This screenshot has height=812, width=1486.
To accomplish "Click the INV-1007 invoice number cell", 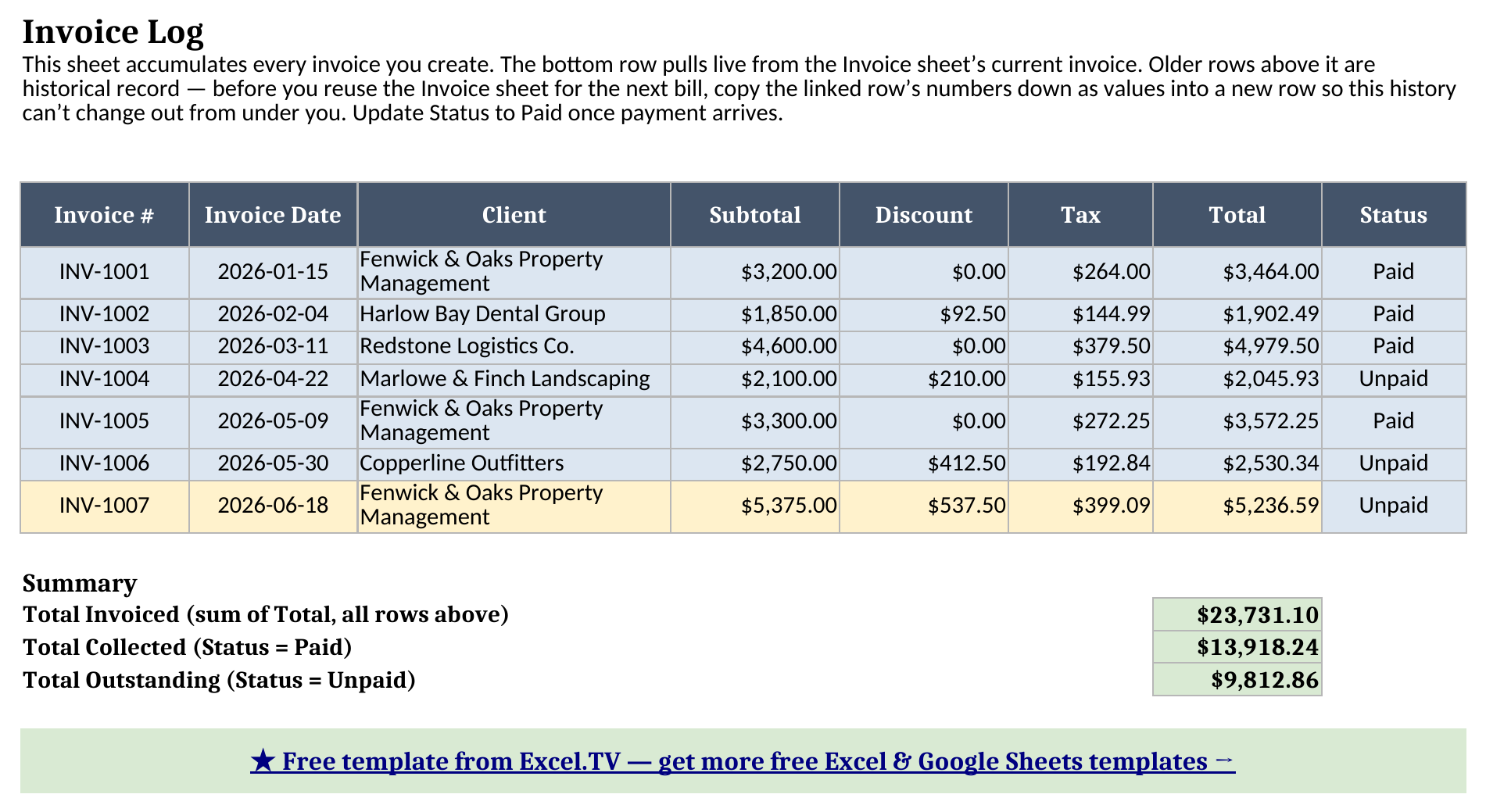I will (x=105, y=506).
